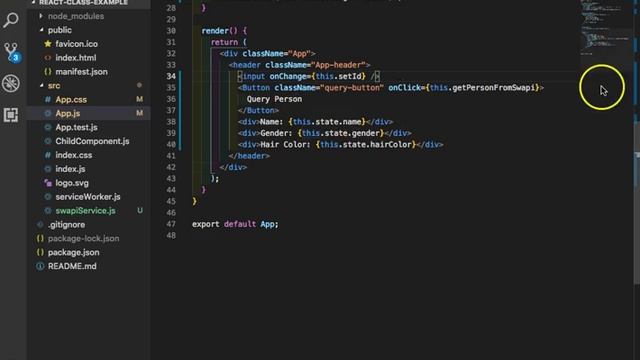Click the 'App-header' className string
640x360 pixels.
[338, 65]
